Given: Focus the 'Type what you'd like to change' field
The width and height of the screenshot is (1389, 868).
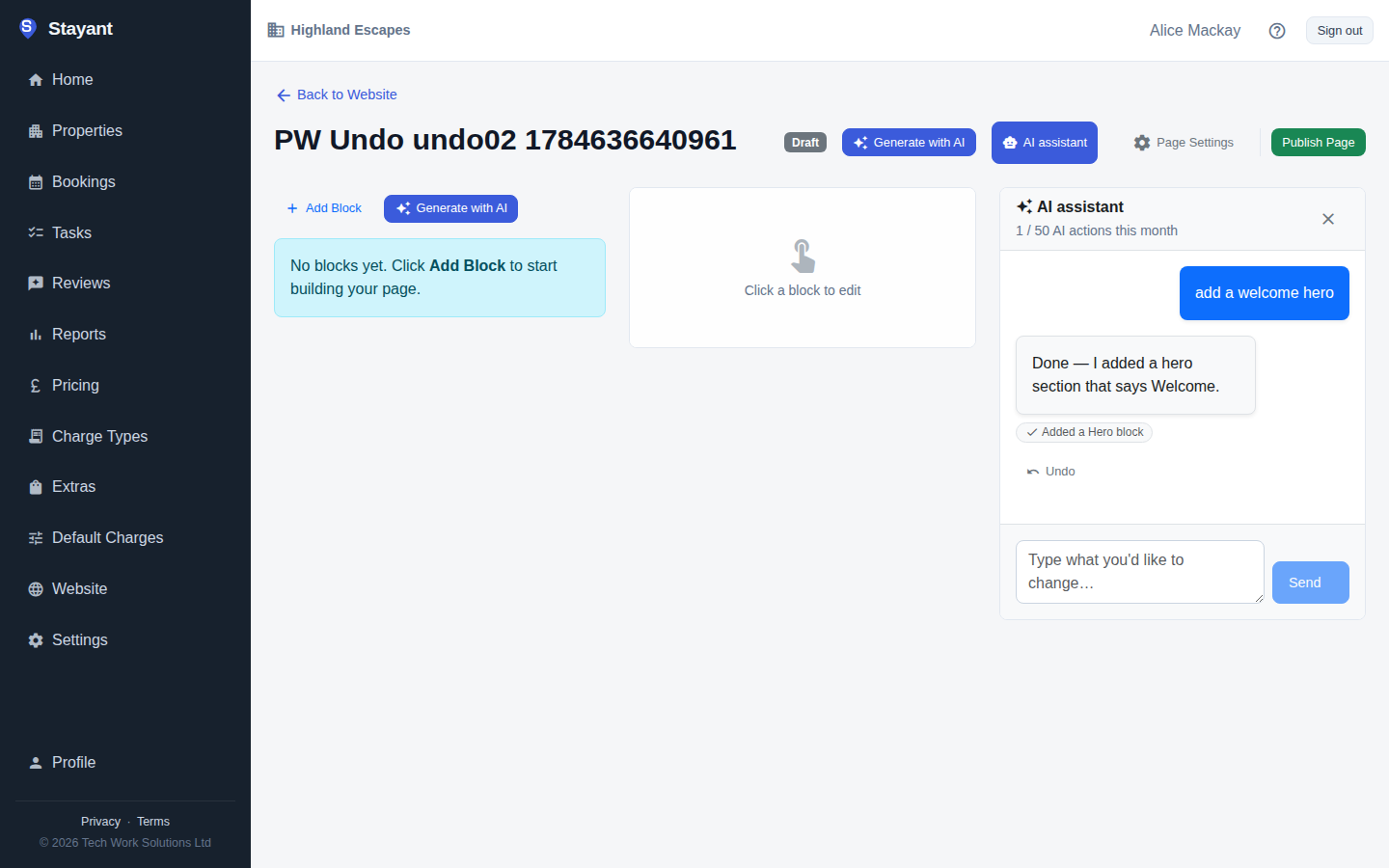Looking at the screenshot, I should (1140, 572).
